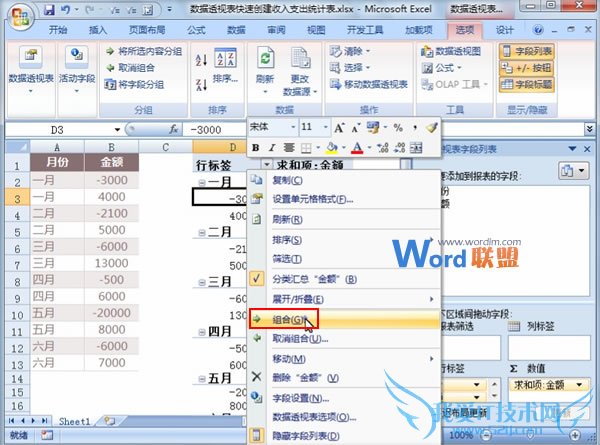
Task: Choose 数据透视表选项(O) in the context menu
Action: pos(344,417)
